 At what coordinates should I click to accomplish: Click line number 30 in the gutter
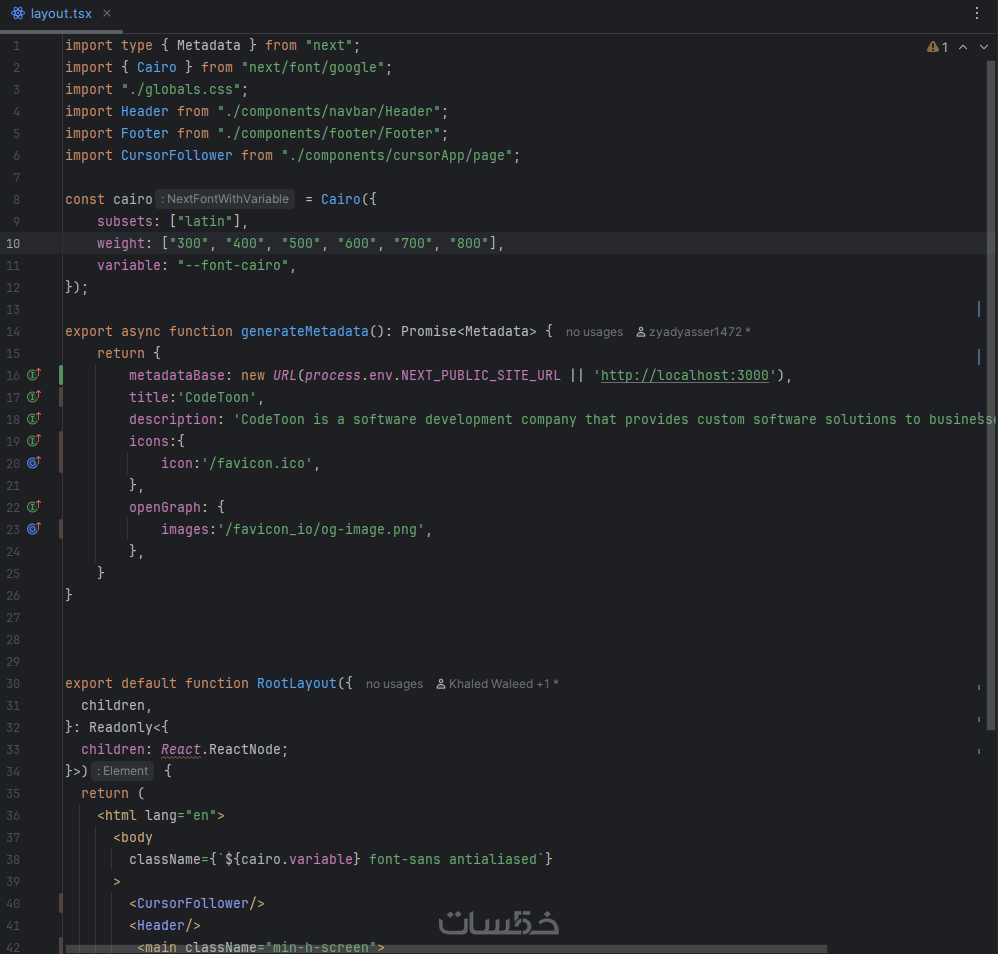13,684
